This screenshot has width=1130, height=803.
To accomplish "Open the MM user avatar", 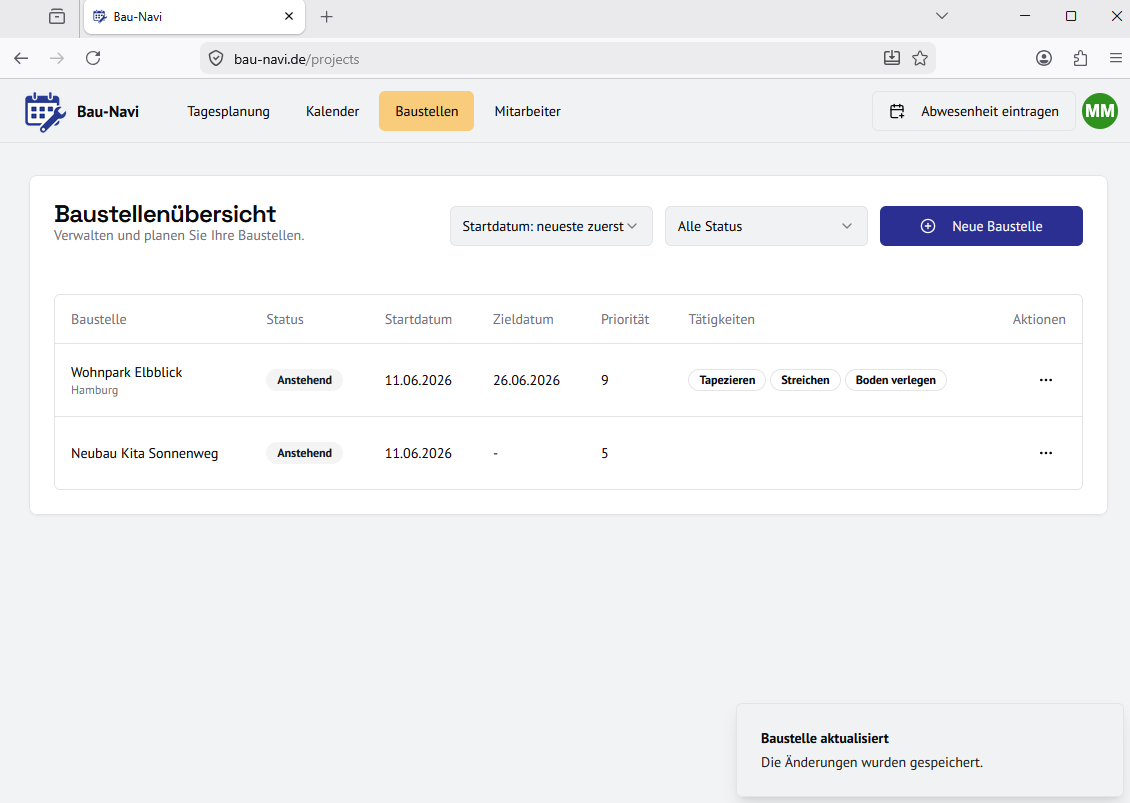I will [x=1100, y=111].
